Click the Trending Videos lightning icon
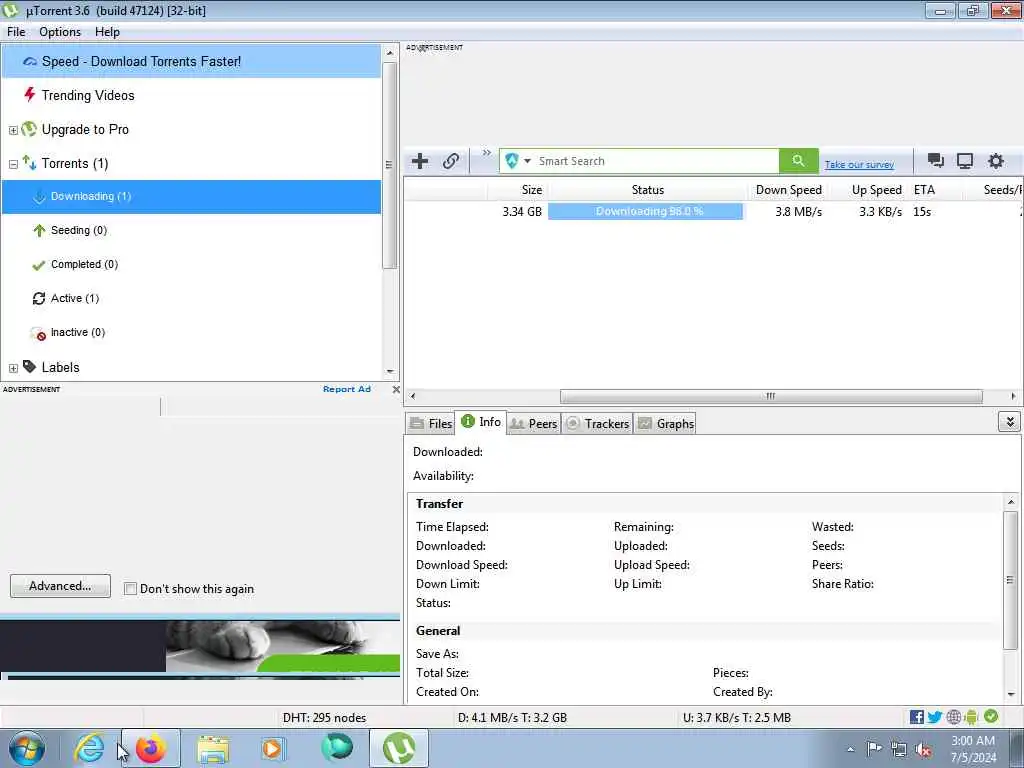1024x768 pixels. [29, 95]
